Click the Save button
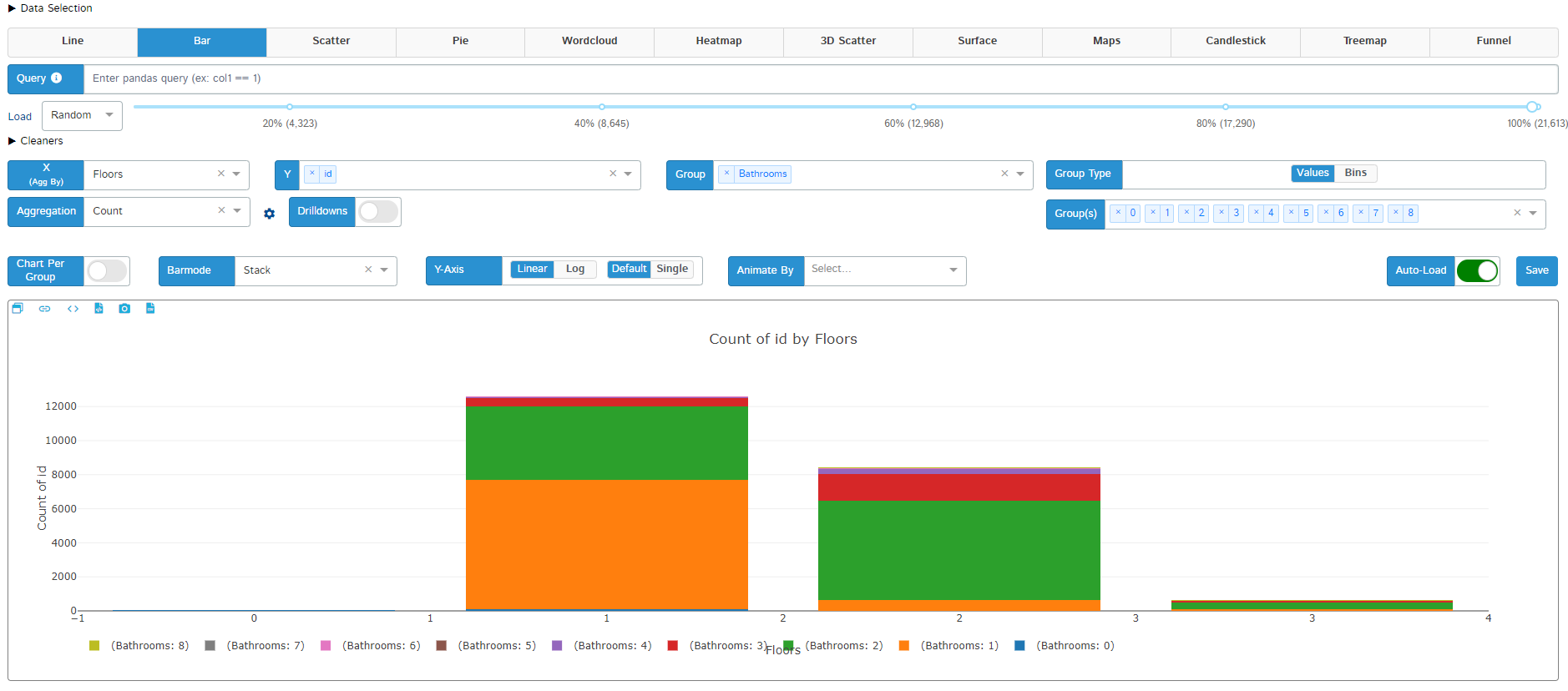1568x691 pixels. [x=1537, y=270]
